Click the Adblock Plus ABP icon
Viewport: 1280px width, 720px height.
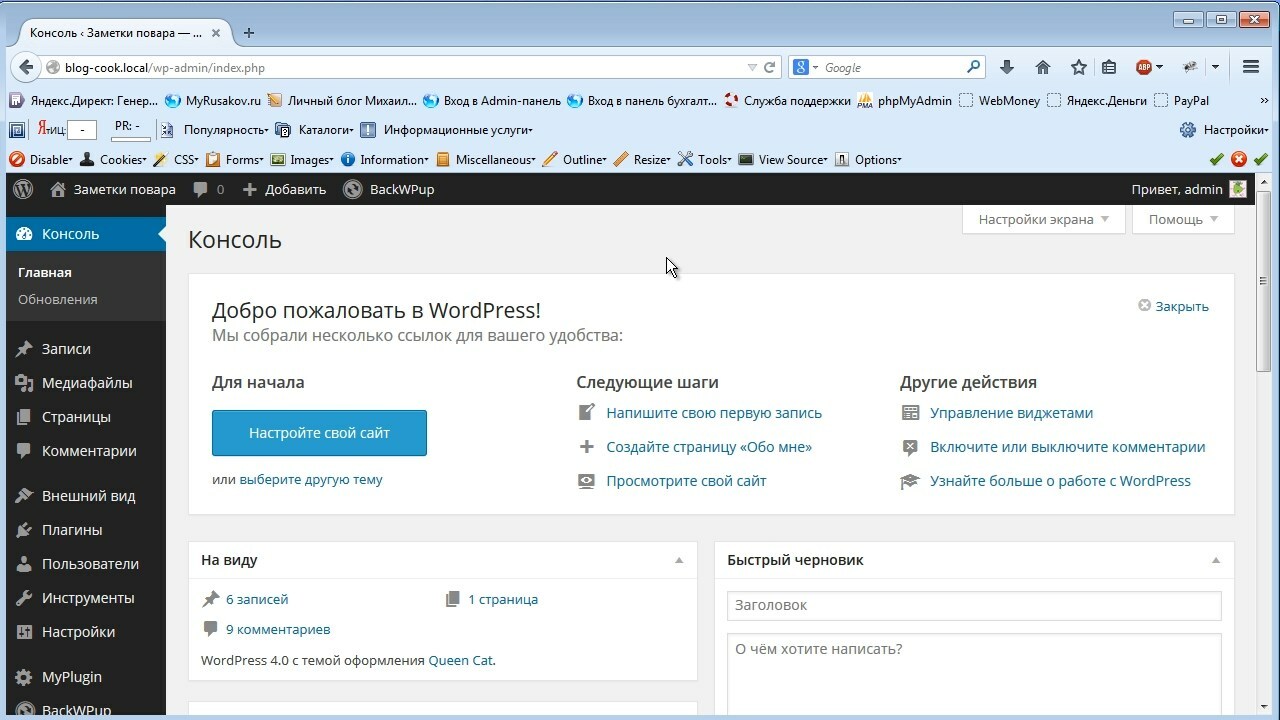(1144, 67)
